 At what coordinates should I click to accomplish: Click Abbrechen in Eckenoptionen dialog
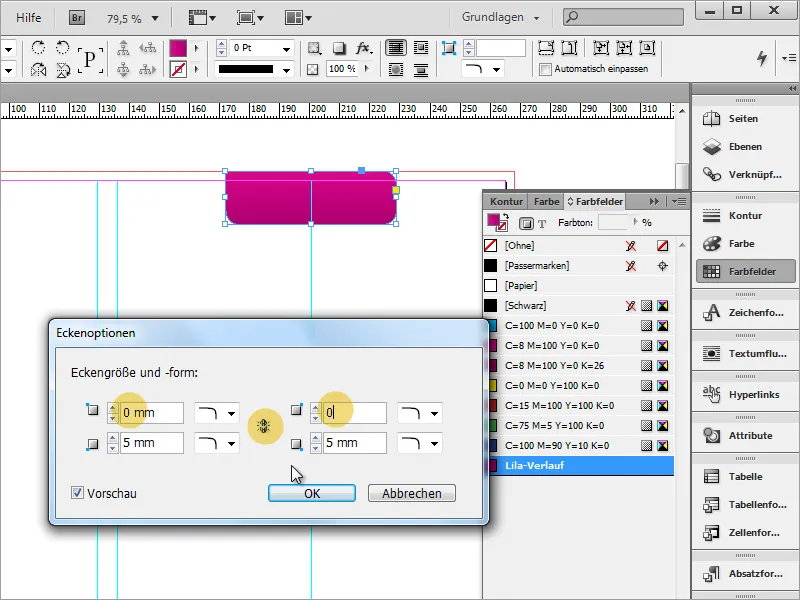coord(412,493)
